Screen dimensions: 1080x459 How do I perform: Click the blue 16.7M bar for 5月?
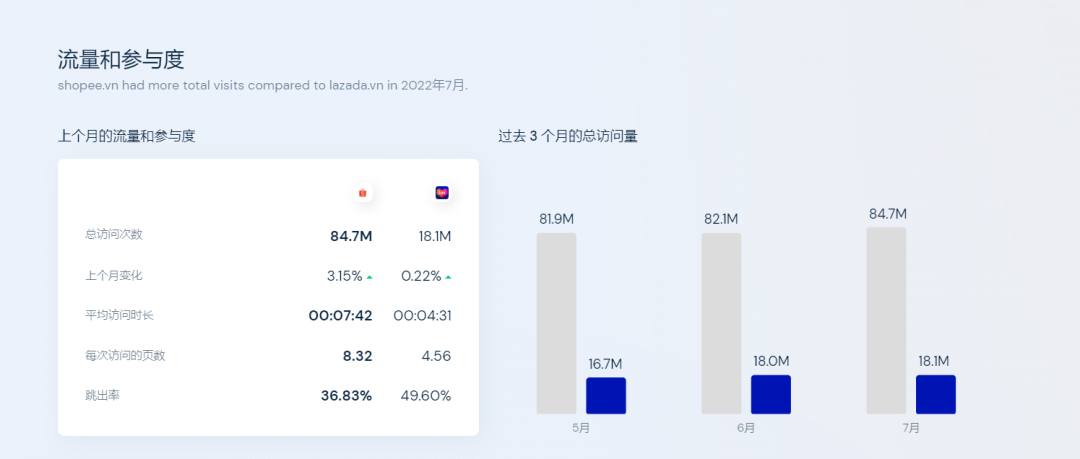pyautogui.click(x=606, y=396)
